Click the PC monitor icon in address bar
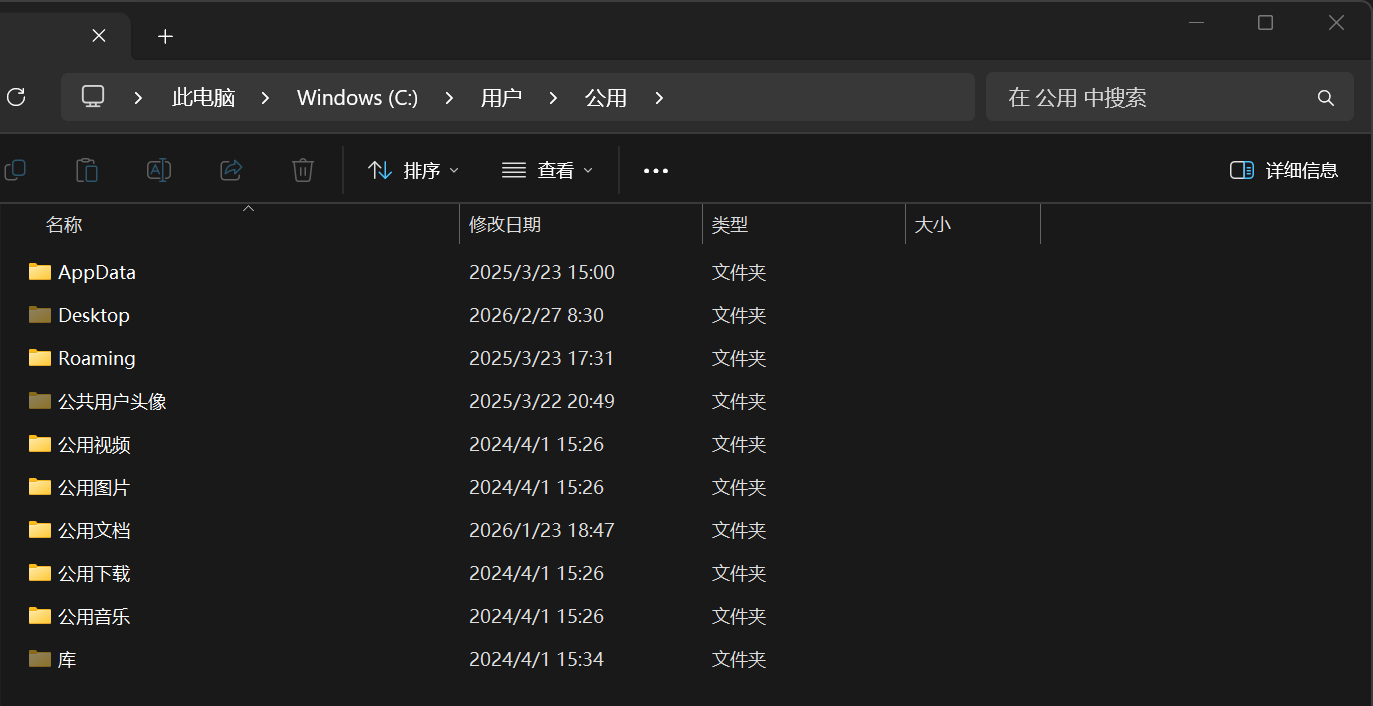 pos(93,97)
